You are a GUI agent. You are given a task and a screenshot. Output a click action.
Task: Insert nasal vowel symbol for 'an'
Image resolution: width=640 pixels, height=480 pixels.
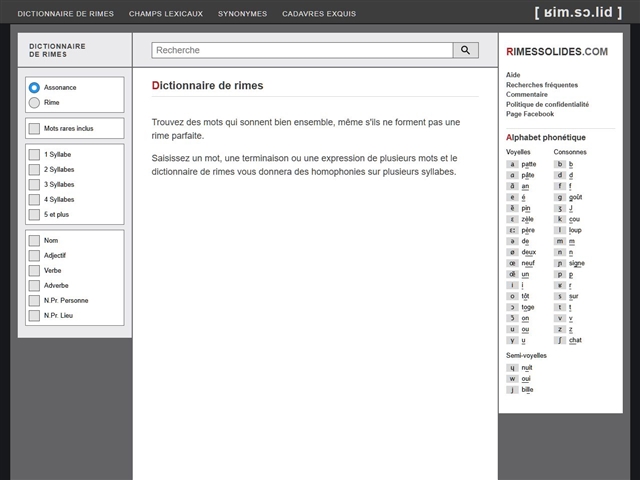(x=512, y=186)
